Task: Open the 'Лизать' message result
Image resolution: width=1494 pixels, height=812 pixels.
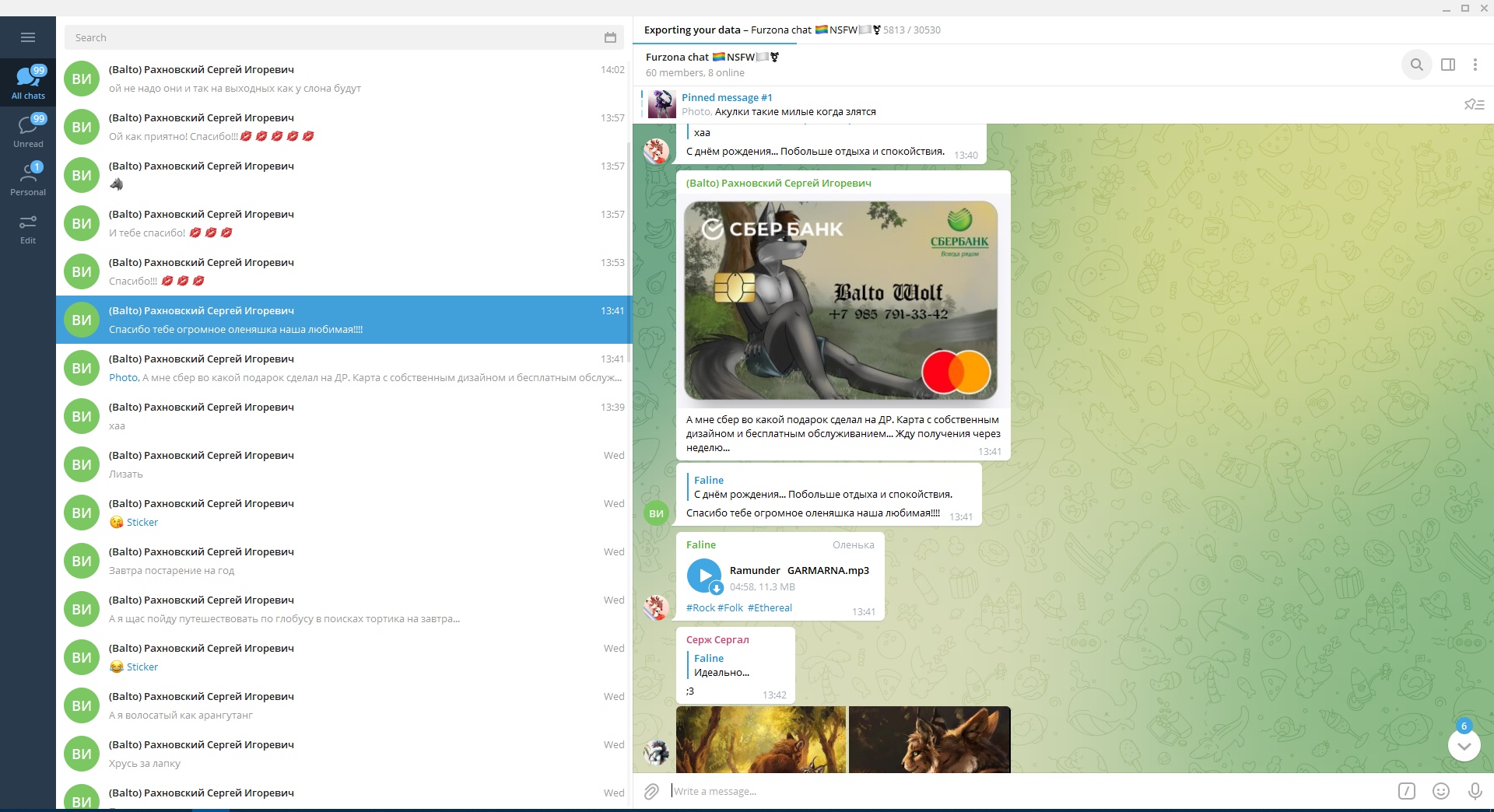Action: click(x=344, y=464)
